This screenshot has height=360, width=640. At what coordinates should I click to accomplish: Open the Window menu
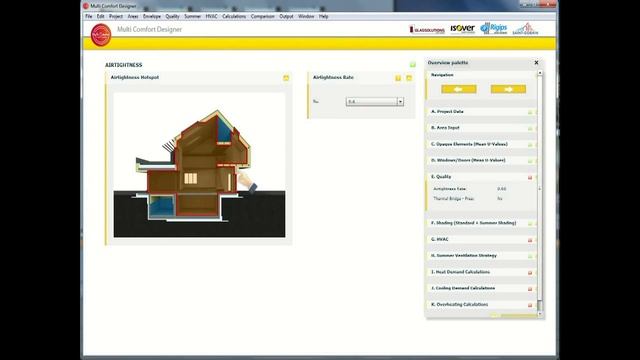click(x=306, y=16)
